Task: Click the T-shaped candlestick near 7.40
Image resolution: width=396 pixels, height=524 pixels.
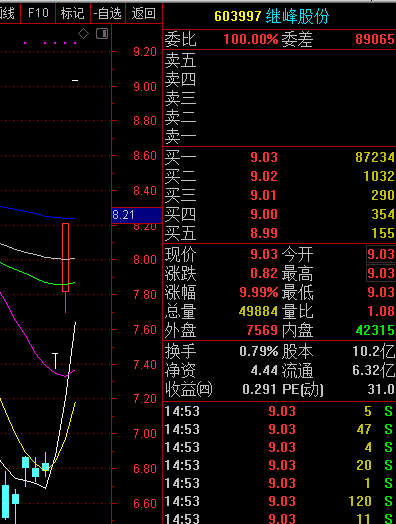Action: [55, 361]
